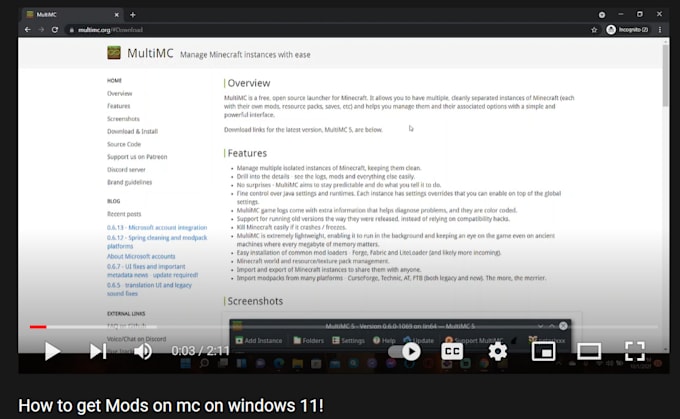
Task: Open Voice/Chat on Discord link
Action: [x=136, y=339]
